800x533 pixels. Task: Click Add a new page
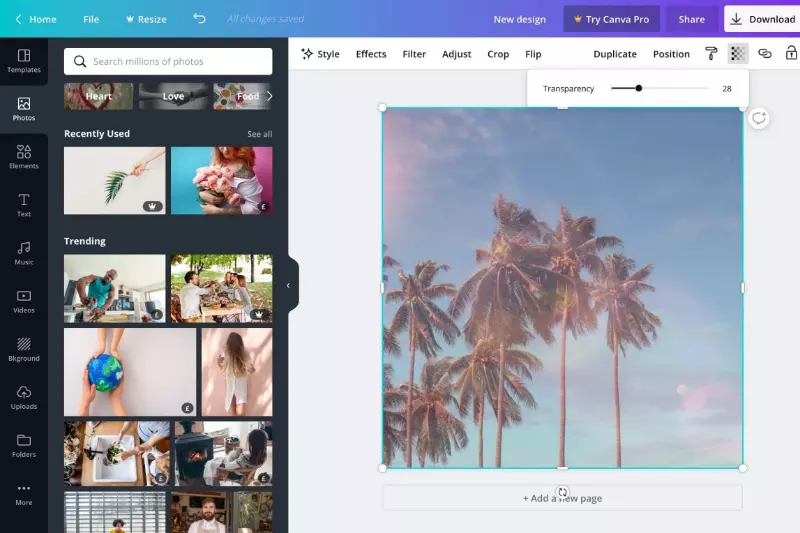562,498
